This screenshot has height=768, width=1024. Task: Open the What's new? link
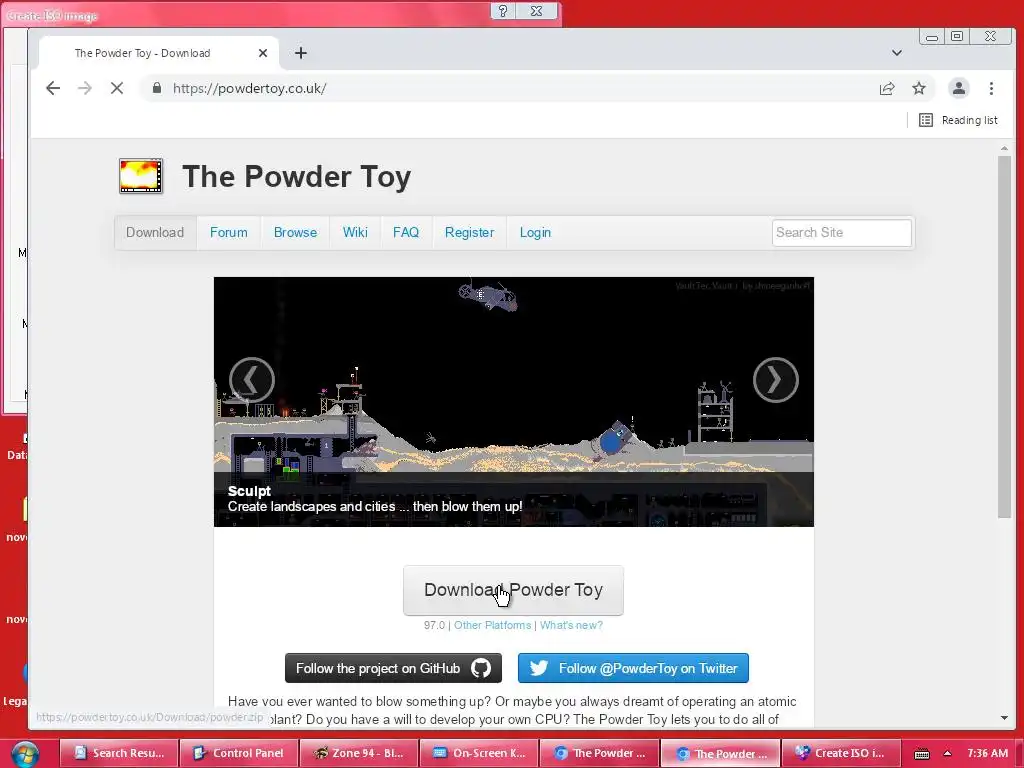coord(571,625)
